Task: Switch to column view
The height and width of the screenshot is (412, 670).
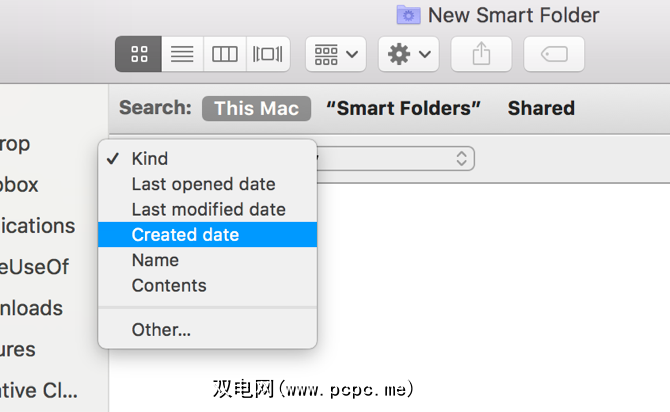Action: [225, 54]
